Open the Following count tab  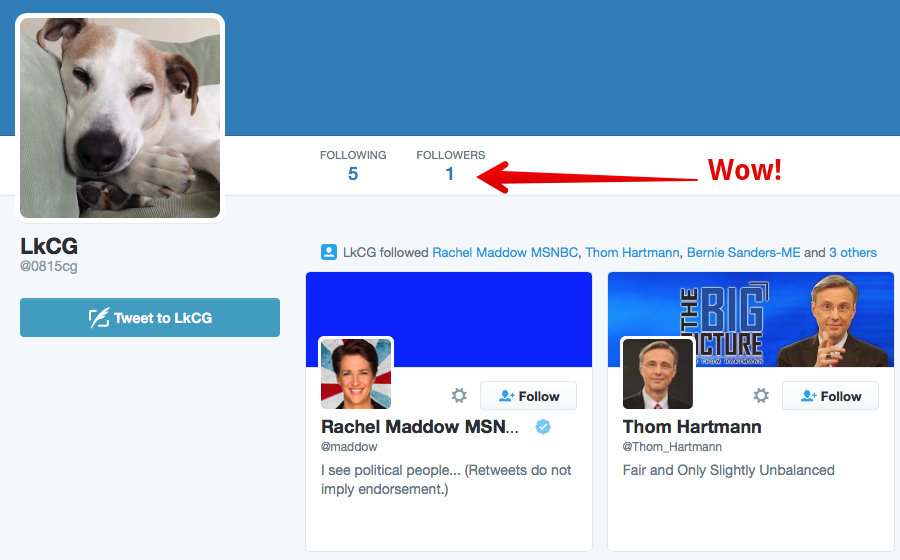[353, 165]
